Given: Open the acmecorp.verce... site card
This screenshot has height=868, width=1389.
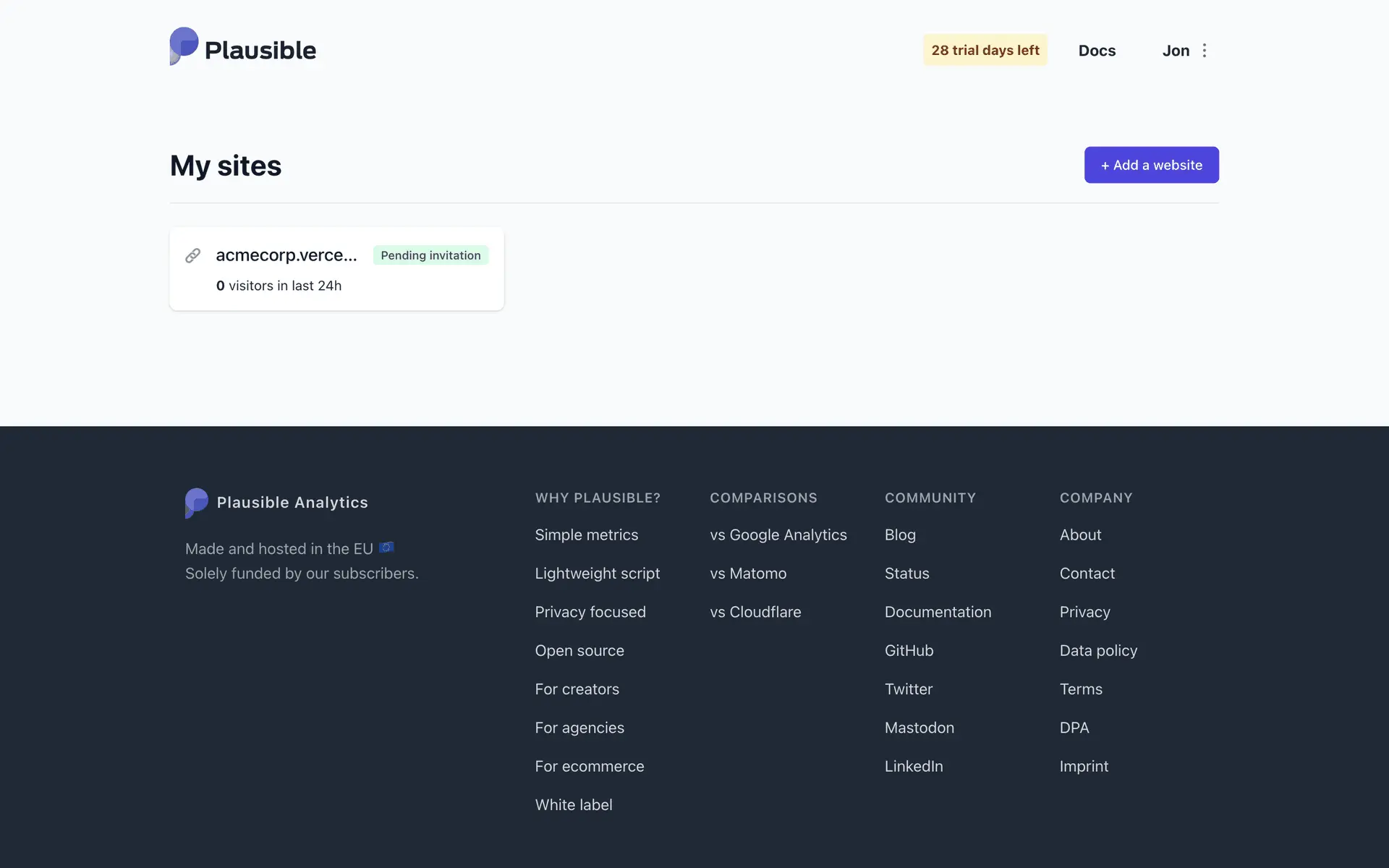Looking at the screenshot, I should (x=286, y=255).
